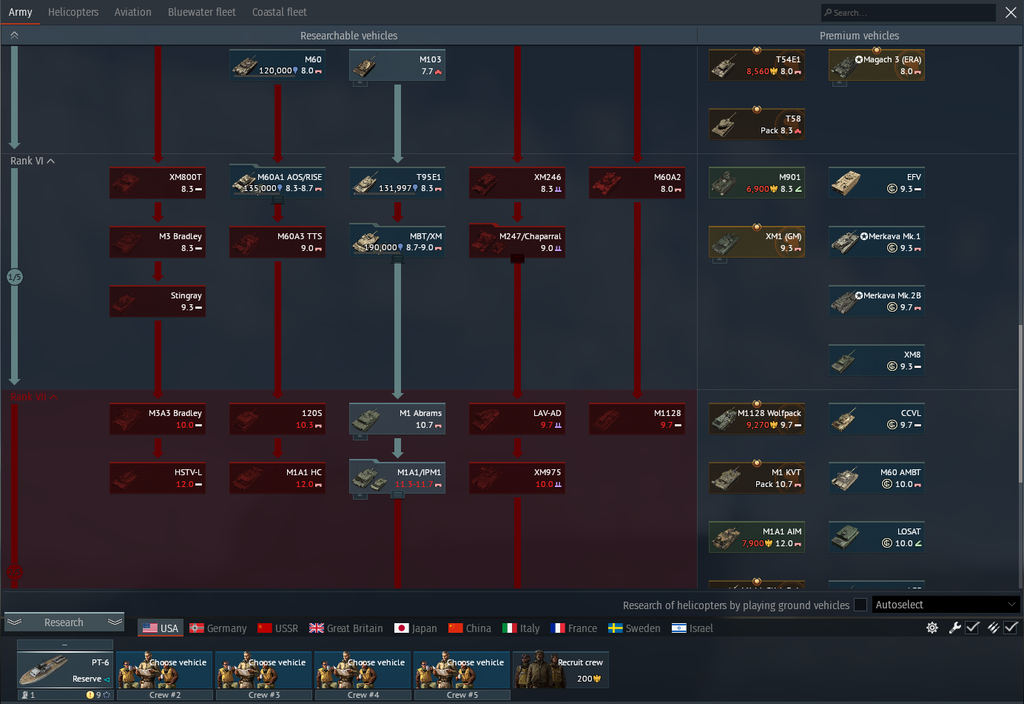Select the M60 tank card
The image size is (1024, 704).
click(x=278, y=65)
